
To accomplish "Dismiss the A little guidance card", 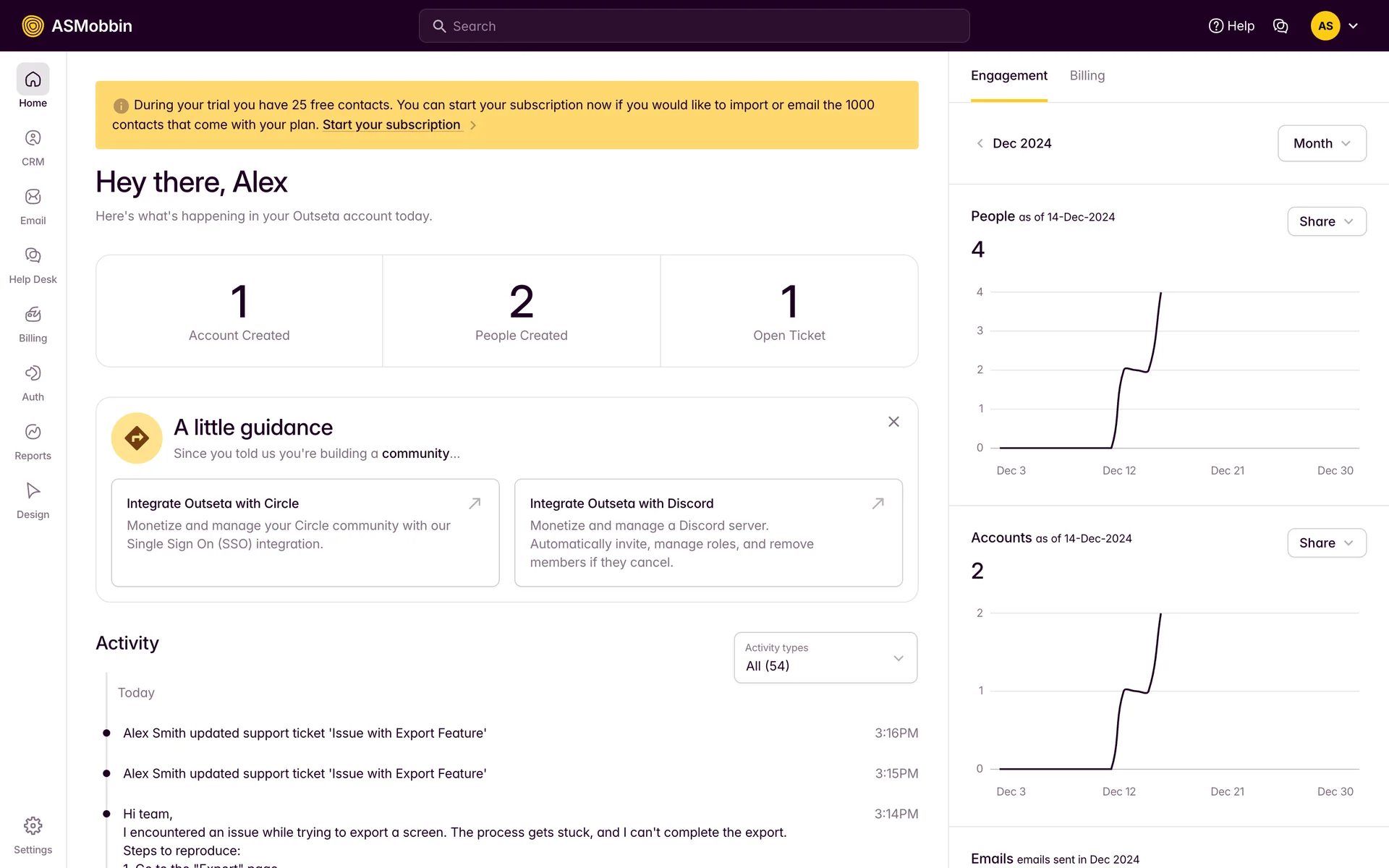I will 893,422.
